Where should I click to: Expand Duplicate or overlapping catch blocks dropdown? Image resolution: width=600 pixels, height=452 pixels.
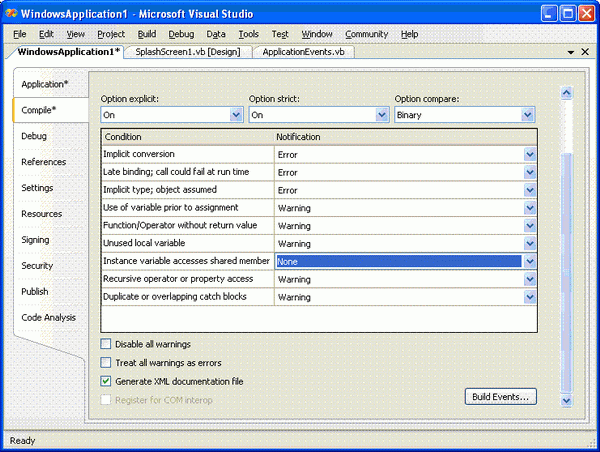click(530, 297)
